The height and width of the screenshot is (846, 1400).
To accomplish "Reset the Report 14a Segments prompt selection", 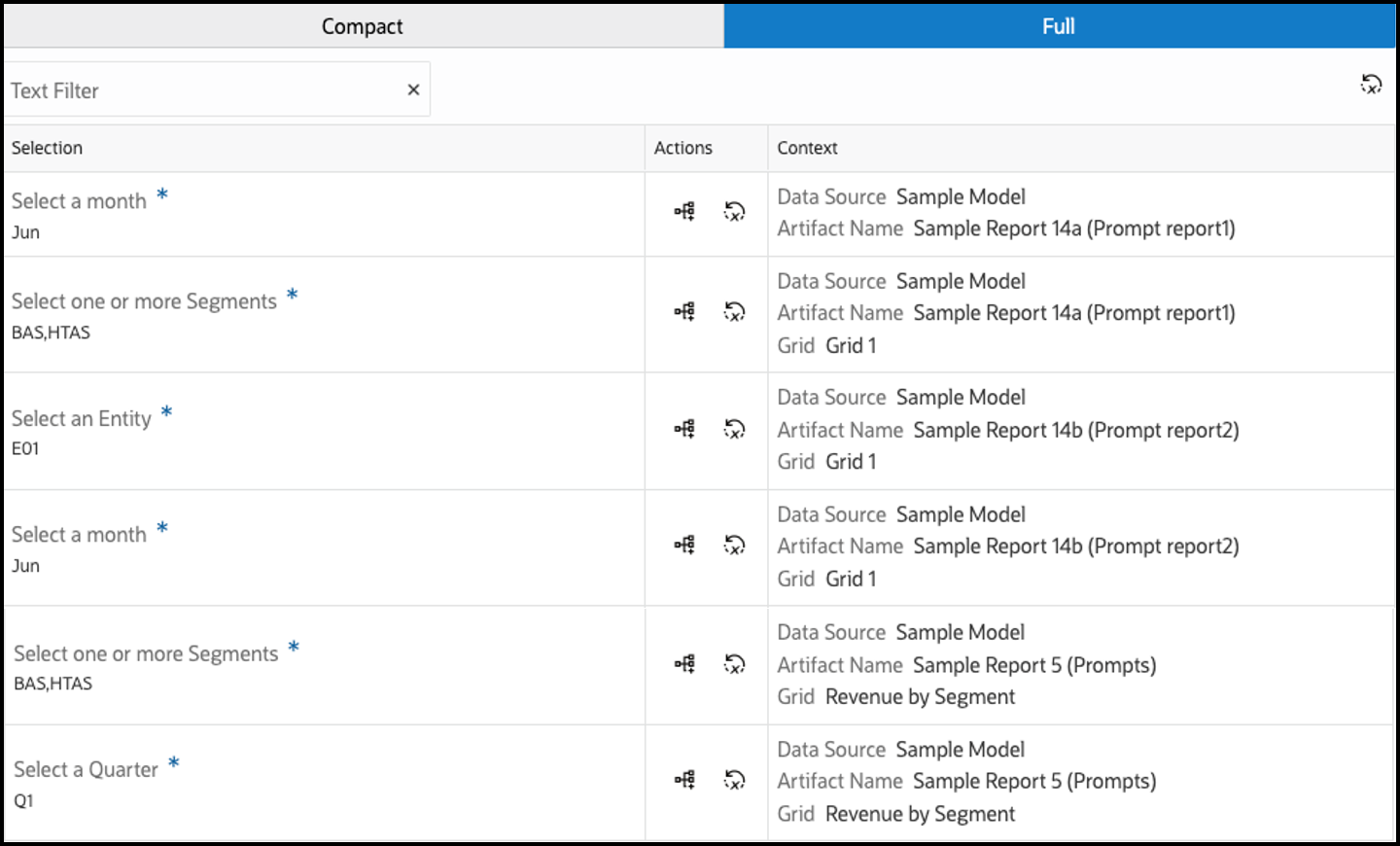I will 734,311.
